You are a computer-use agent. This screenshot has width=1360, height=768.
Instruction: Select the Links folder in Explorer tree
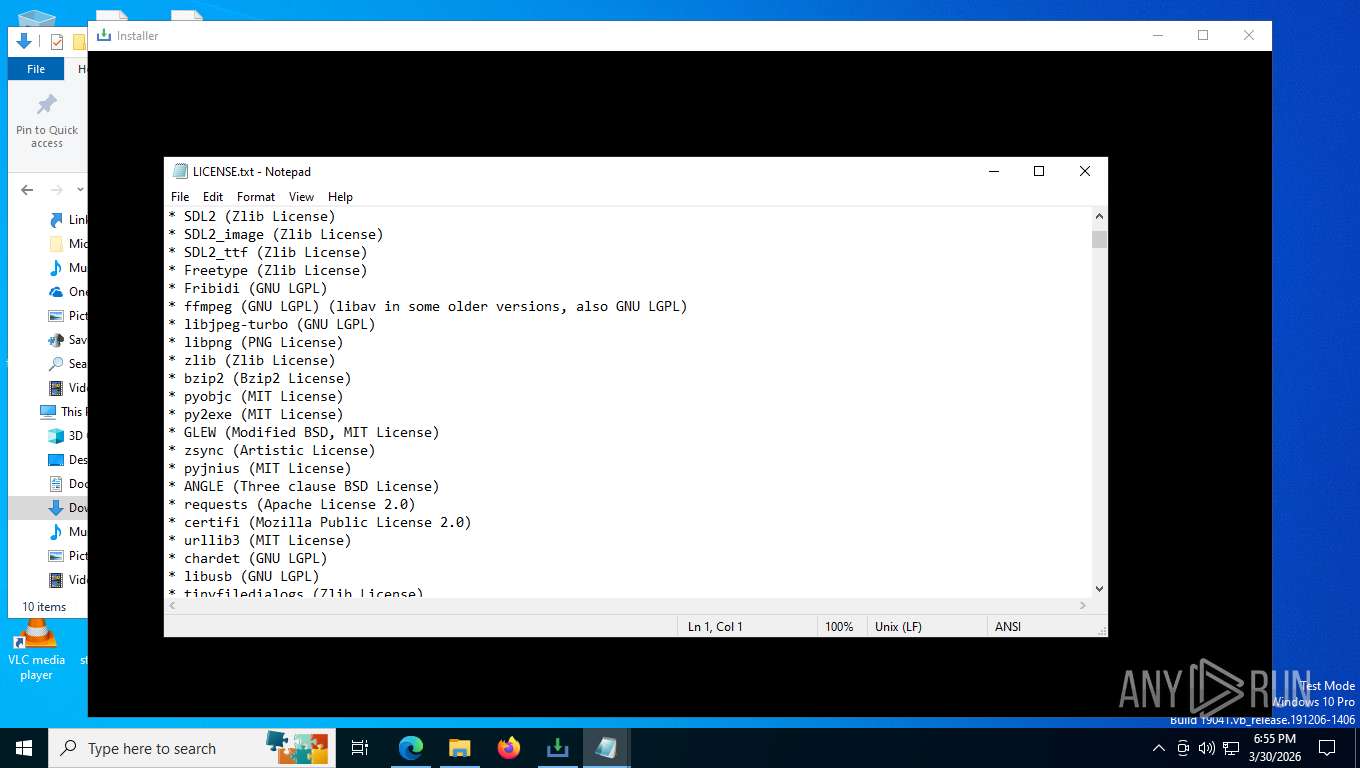[70, 220]
